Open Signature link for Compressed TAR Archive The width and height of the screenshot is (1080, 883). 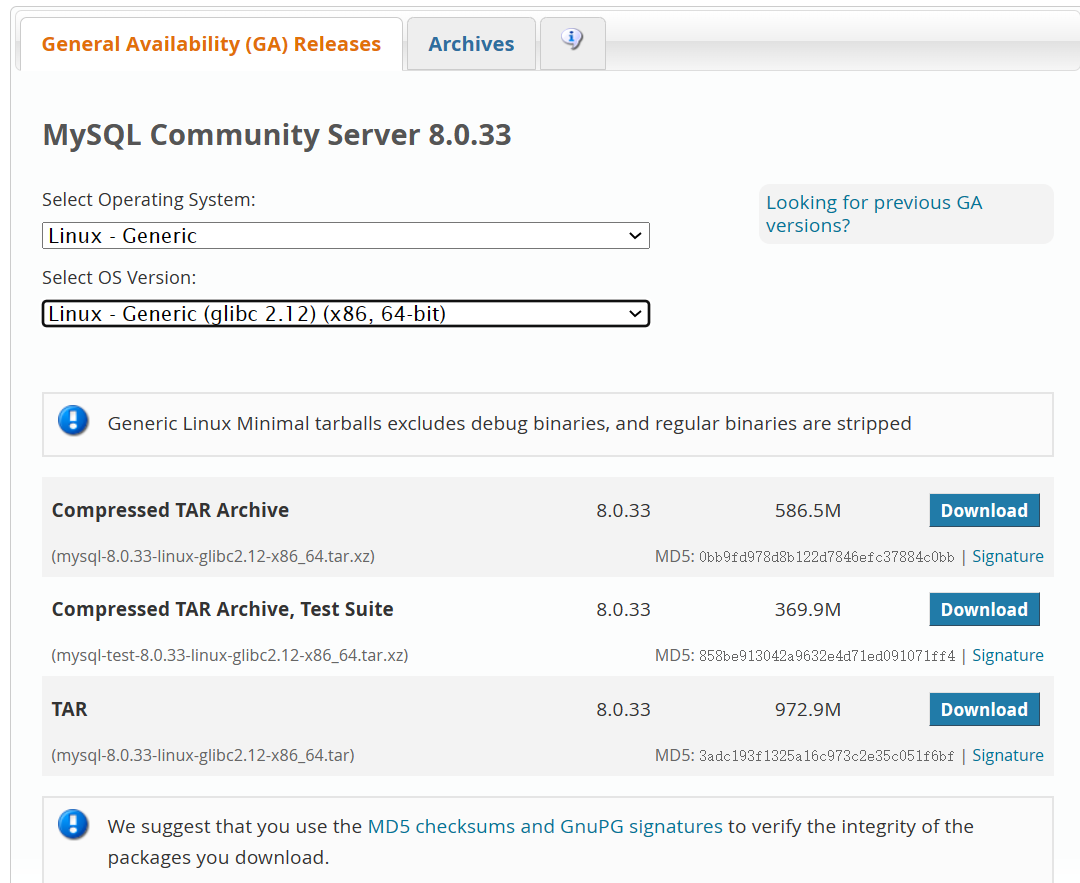1007,556
